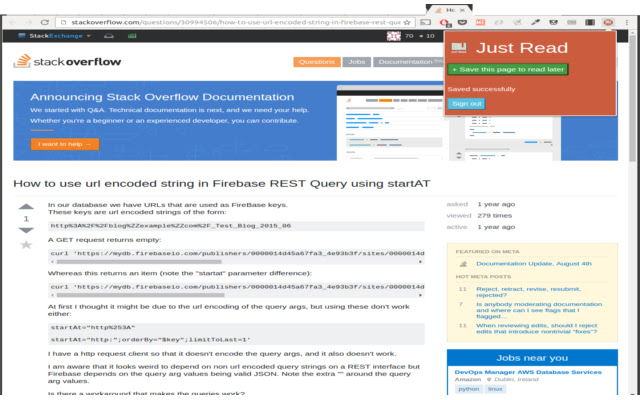Select the browser tab labeled Hc
Image resolution: width=640 pixels, height=400 pixels.
(x=449, y=10)
